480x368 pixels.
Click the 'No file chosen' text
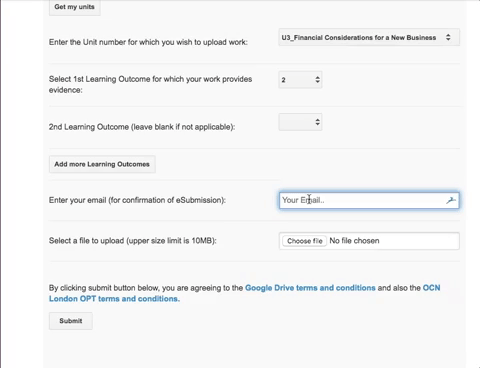pos(354,241)
